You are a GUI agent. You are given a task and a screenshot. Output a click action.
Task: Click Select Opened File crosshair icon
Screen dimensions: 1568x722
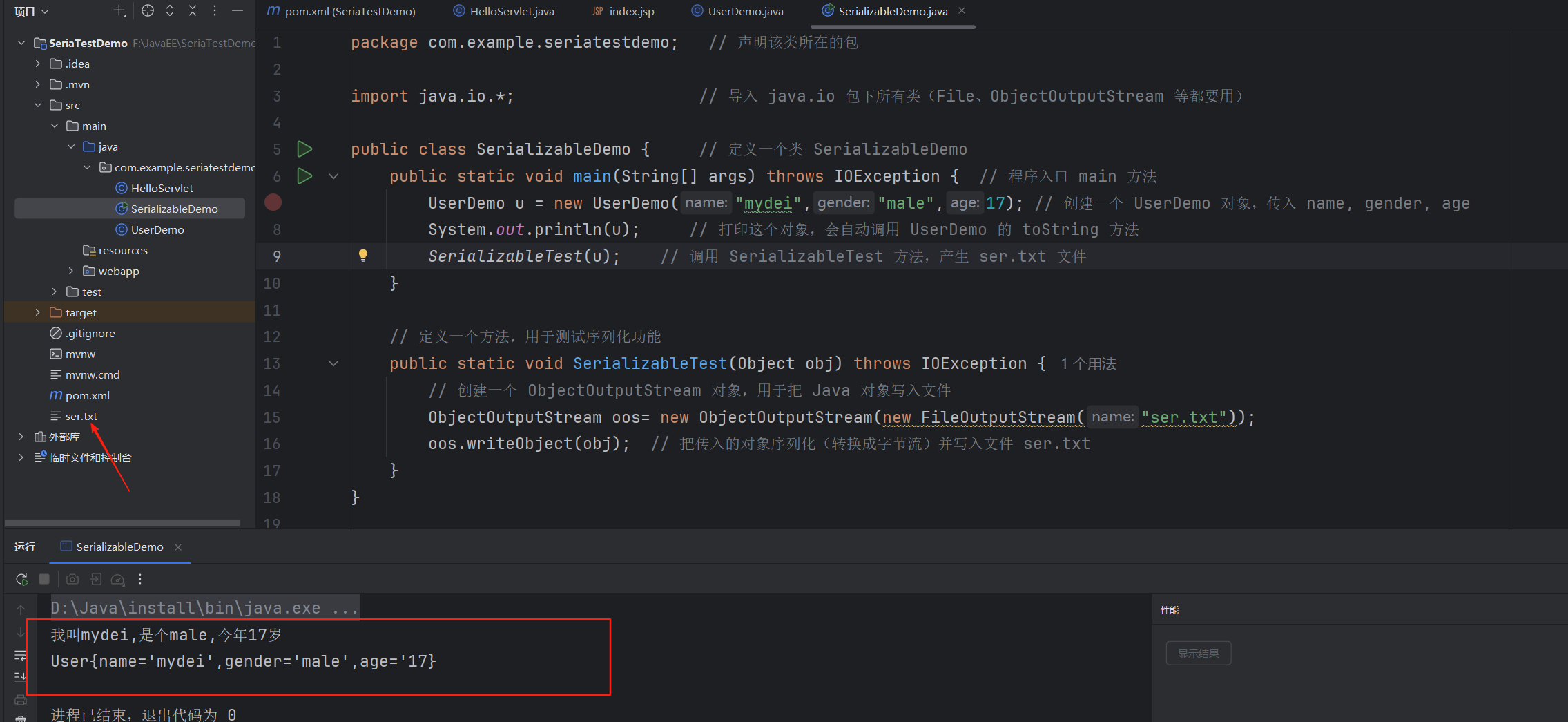pyautogui.click(x=148, y=10)
